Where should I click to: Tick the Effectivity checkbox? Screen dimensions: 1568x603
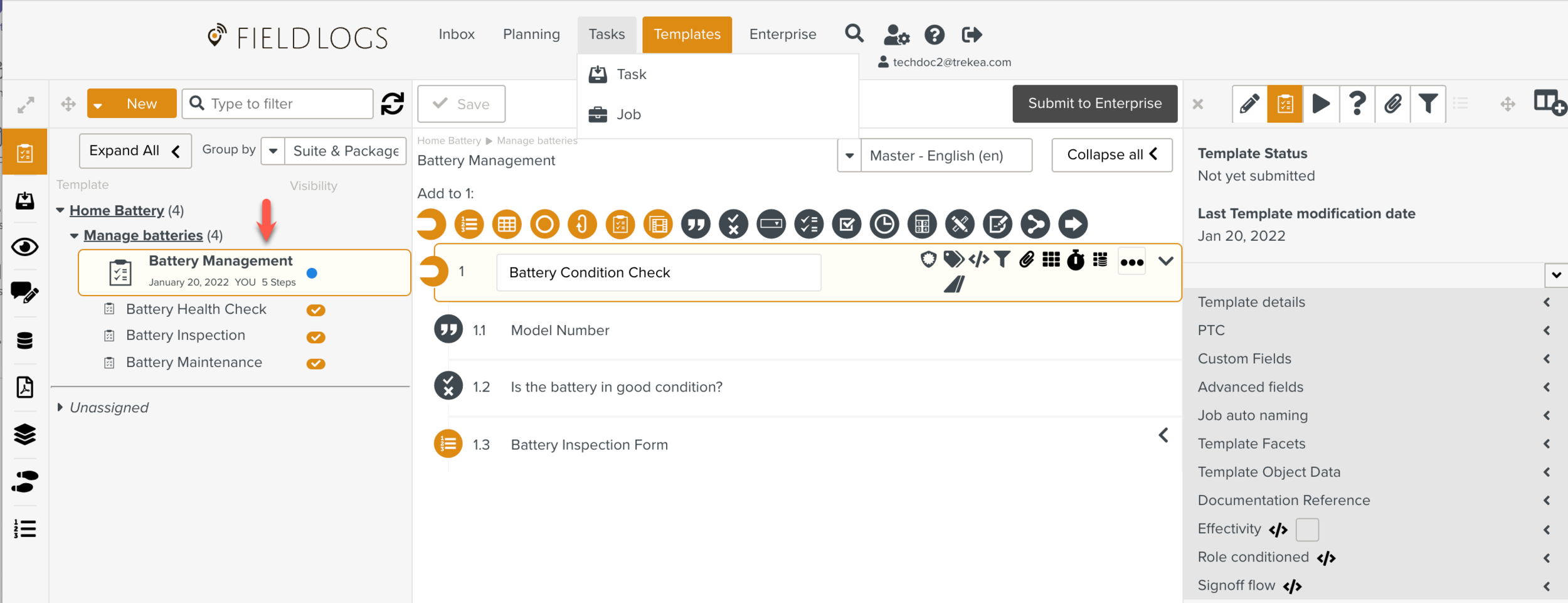point(1307,529)
